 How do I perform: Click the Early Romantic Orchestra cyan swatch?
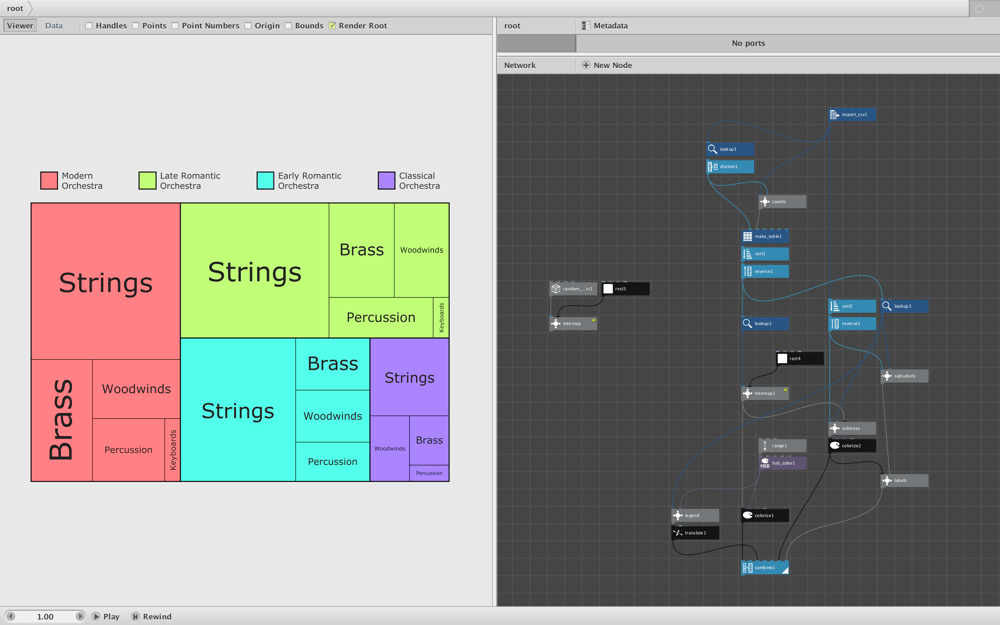pos(265,180)
